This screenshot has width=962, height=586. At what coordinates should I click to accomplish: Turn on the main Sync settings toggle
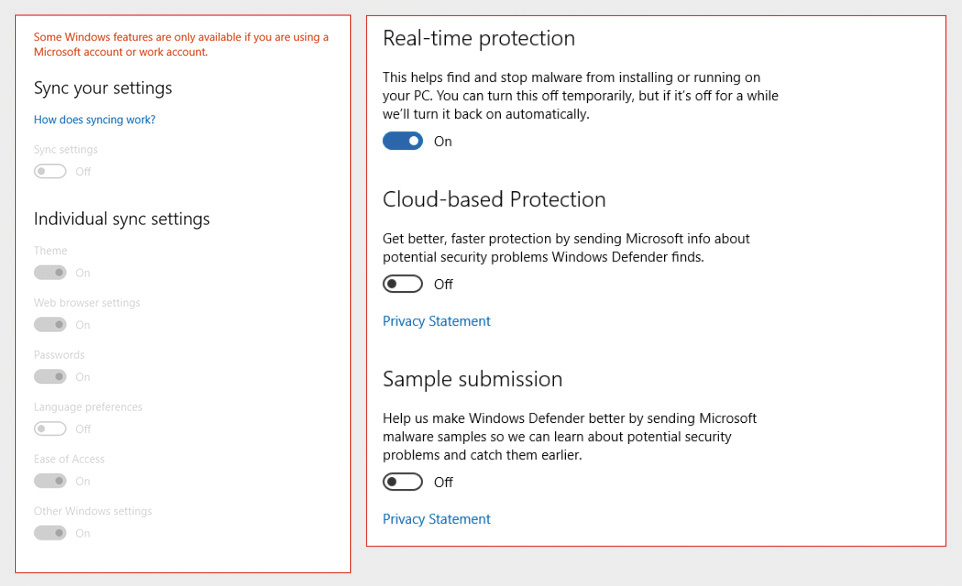(x=50, y=171)
